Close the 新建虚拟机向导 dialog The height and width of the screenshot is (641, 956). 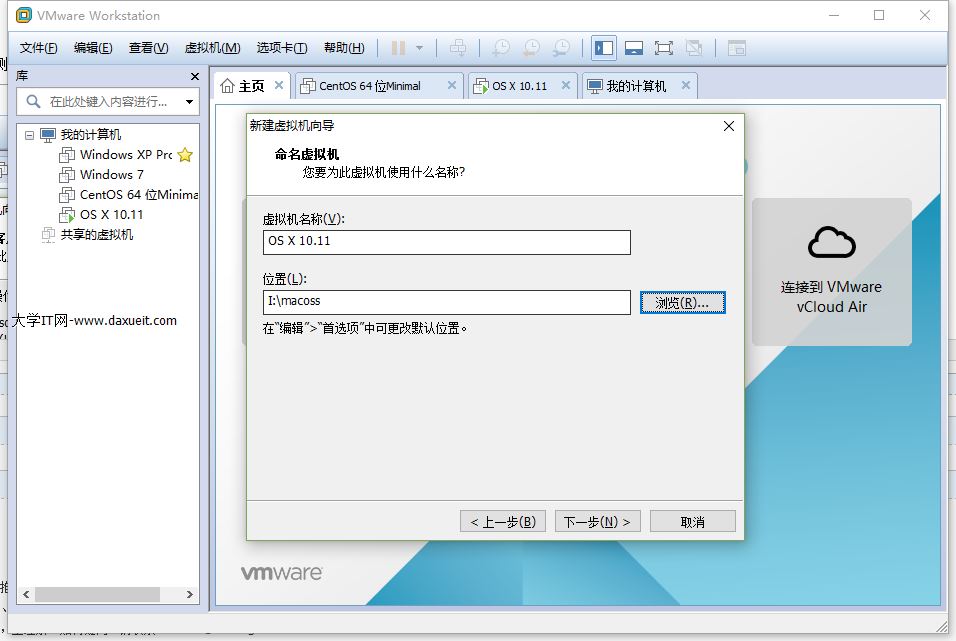(729, 126)
